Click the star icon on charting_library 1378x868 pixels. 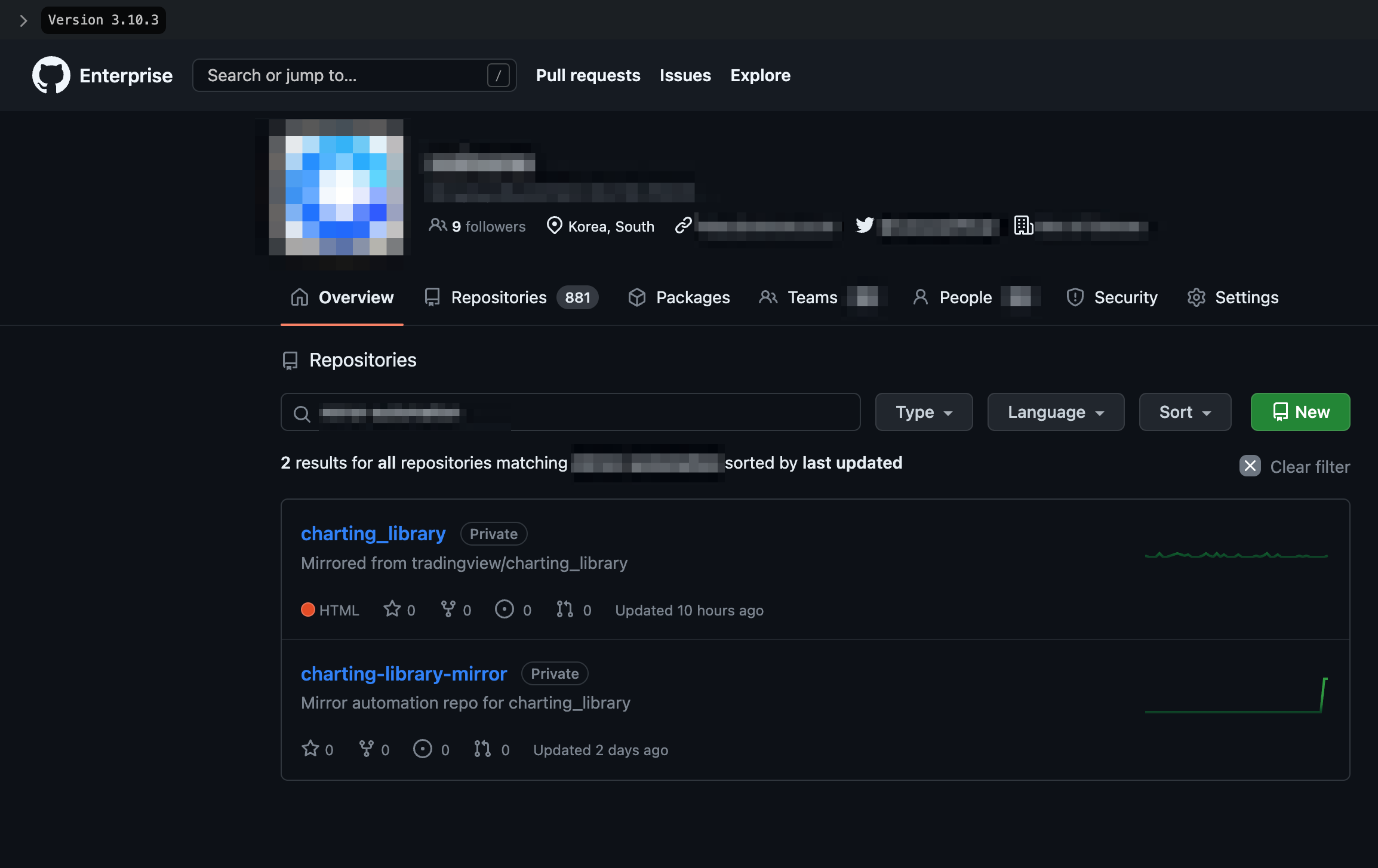pyautogui.click(x=392, y=609)
